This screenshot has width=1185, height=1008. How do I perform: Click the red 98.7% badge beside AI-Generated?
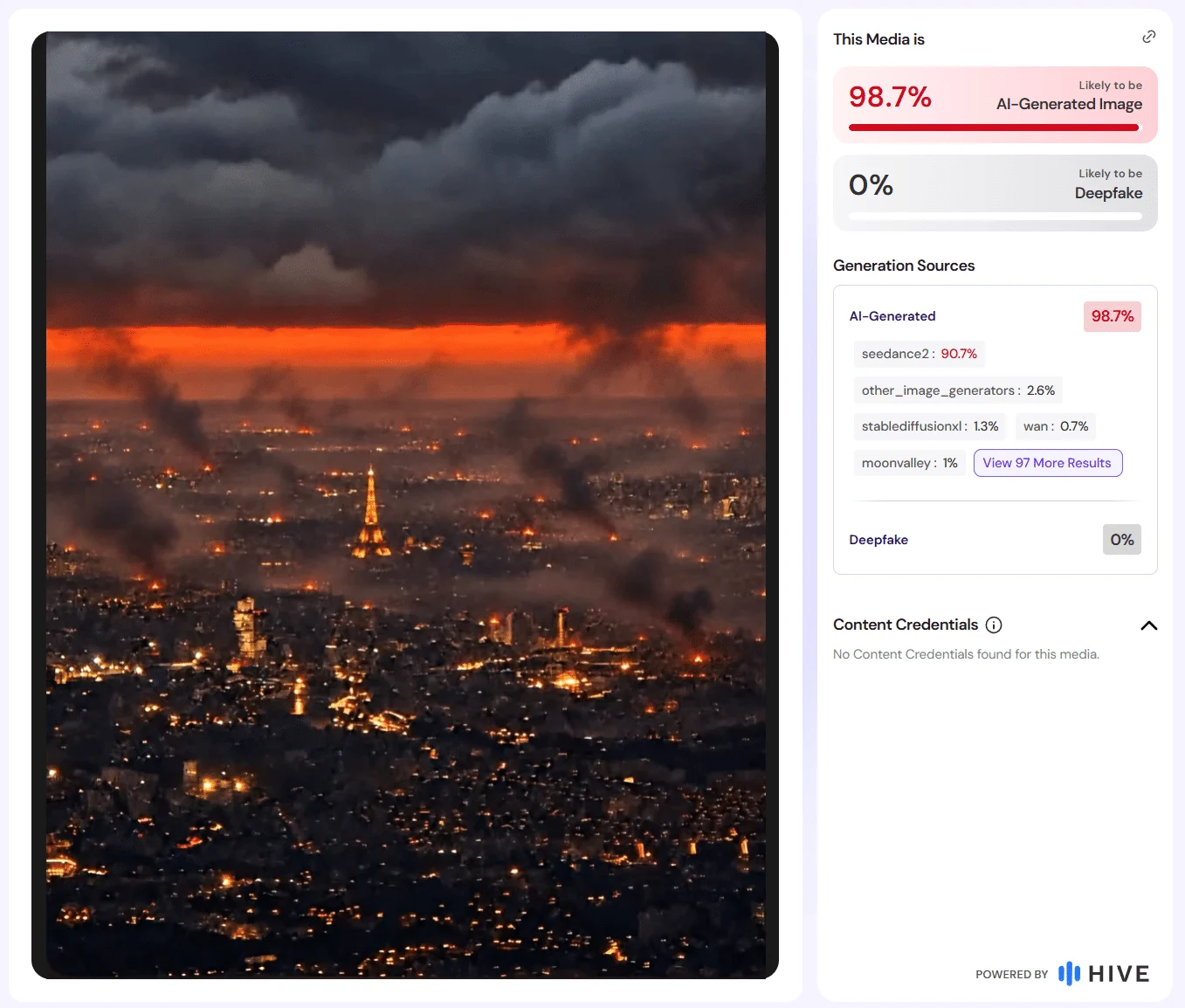(1113, 316)
